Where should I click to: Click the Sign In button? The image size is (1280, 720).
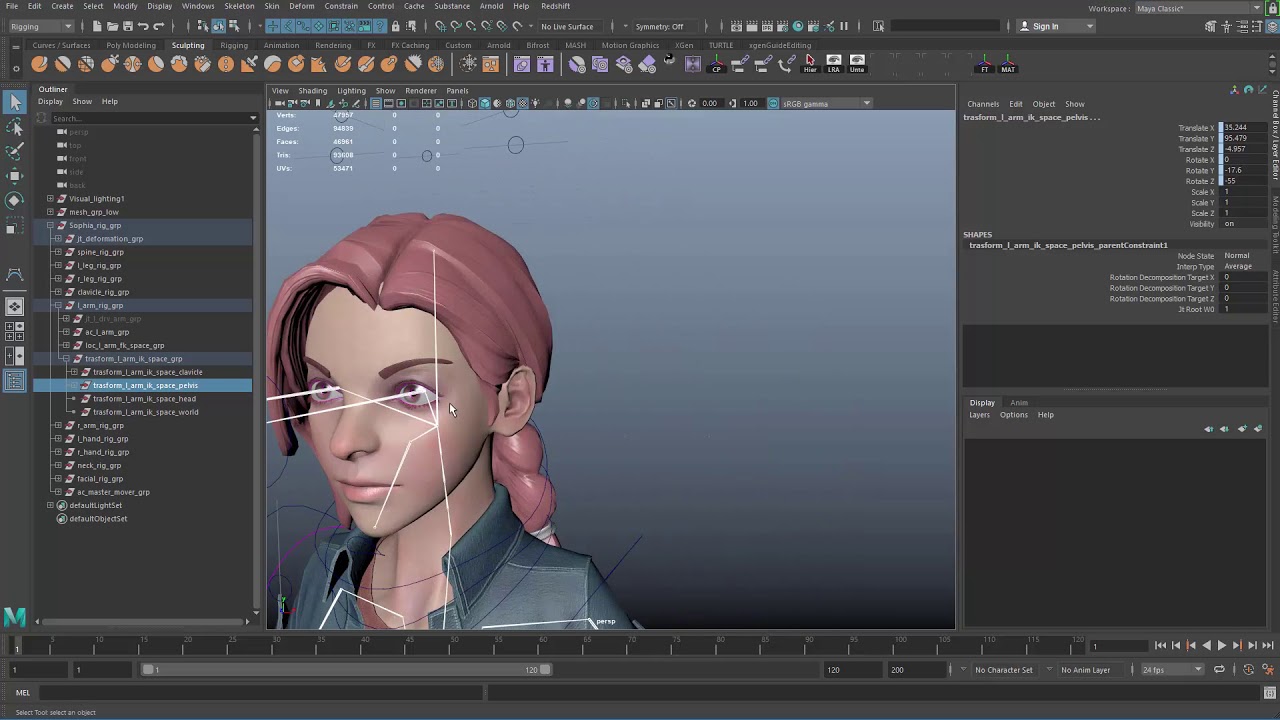(1045, 26)
